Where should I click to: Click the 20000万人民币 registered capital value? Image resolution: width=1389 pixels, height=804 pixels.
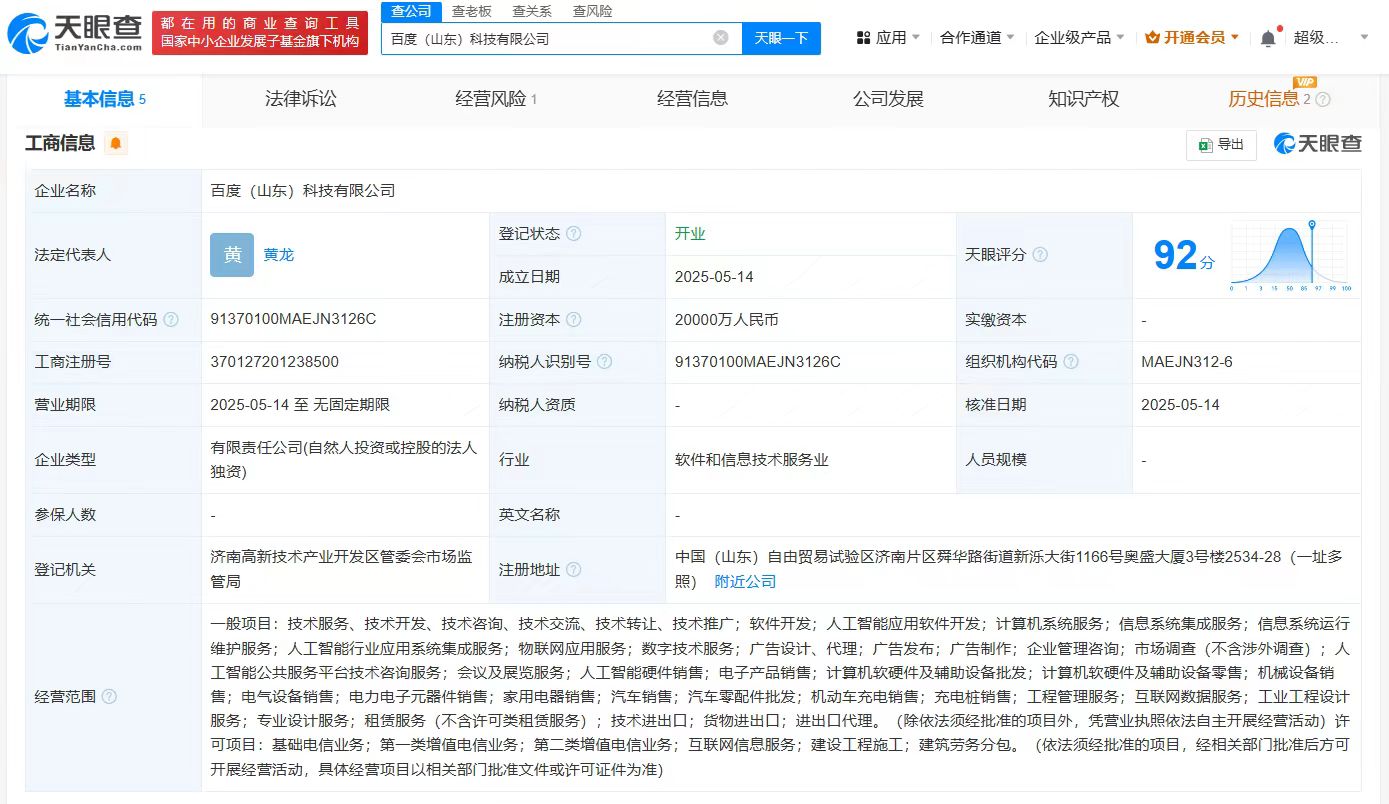726,320
